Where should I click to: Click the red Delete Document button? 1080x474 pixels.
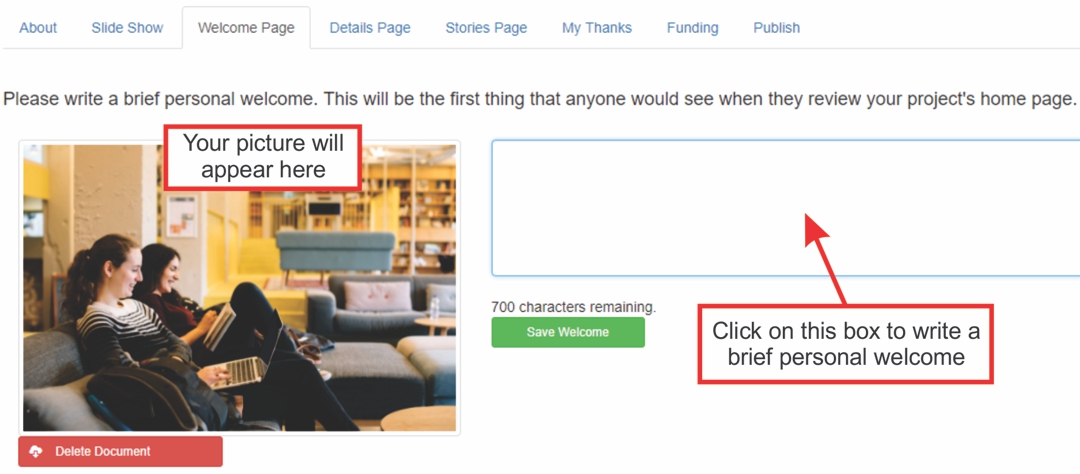click(121, 451)
